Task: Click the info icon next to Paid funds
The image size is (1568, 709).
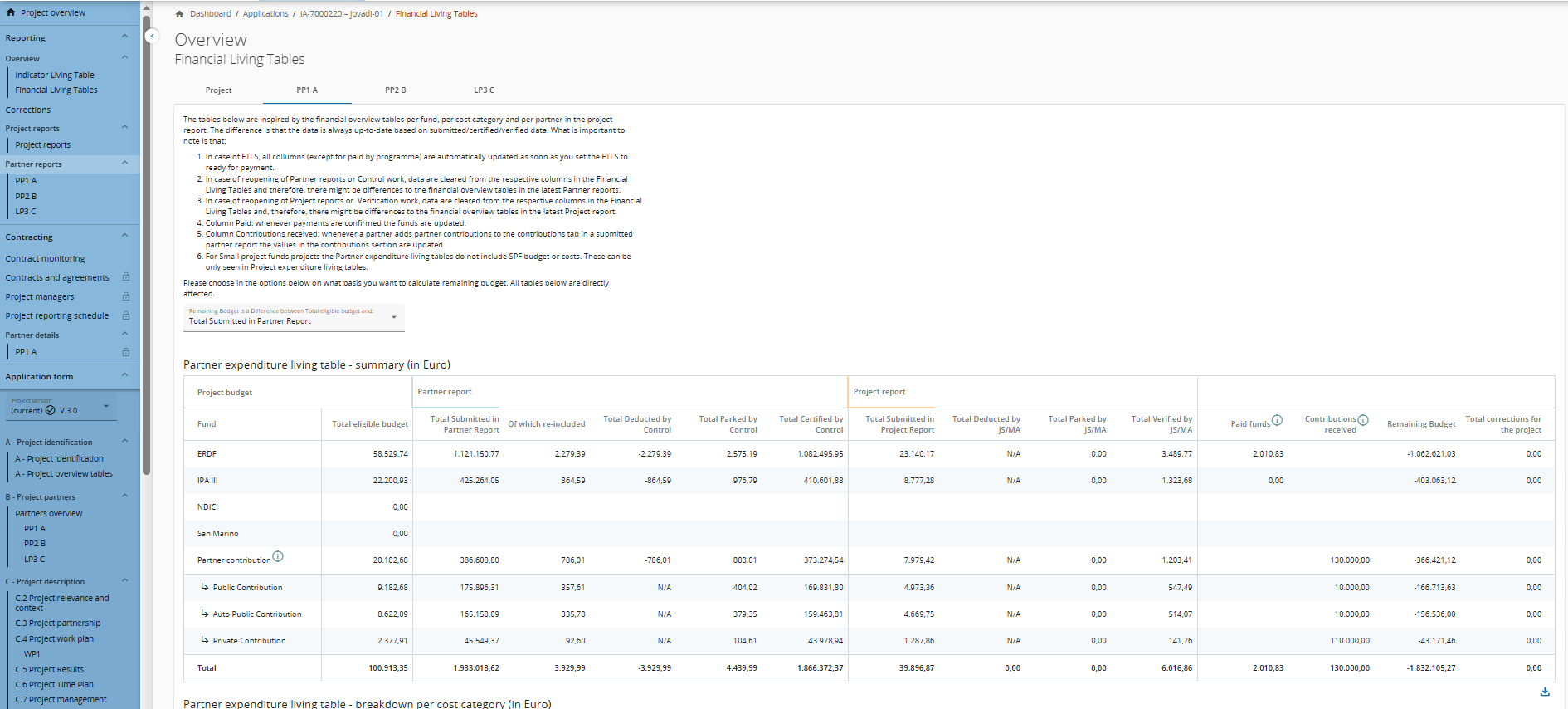Action: tap(1277, 420)
